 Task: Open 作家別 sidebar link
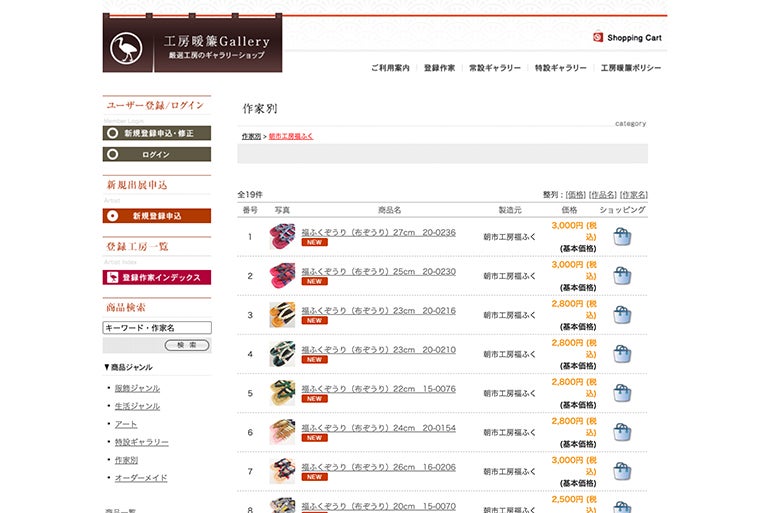[x=126, y=460]
